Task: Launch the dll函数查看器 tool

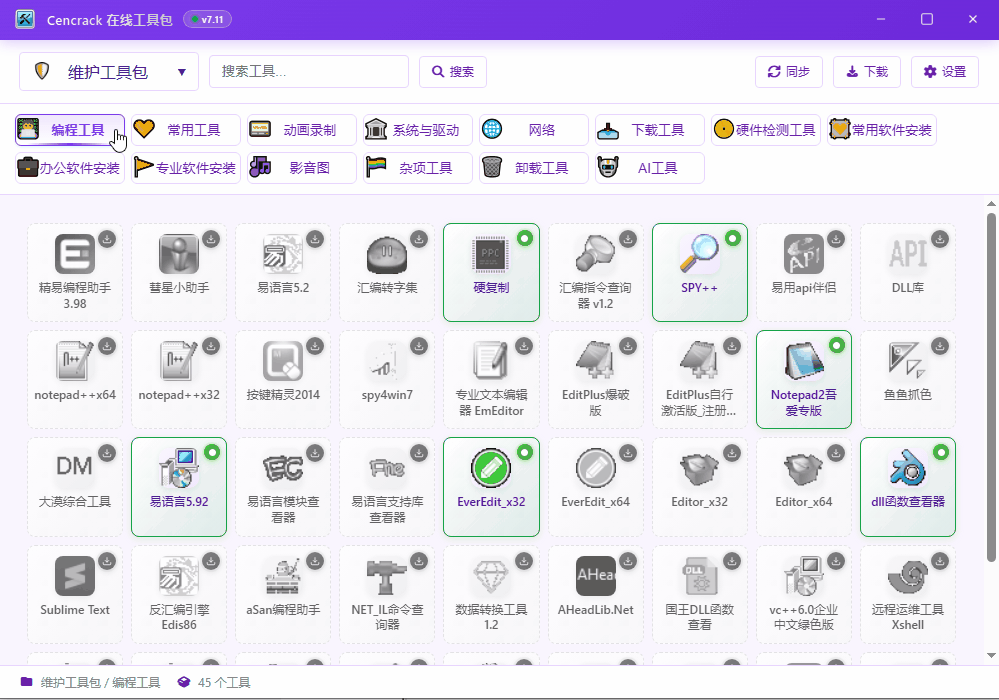Action: point(908,487)
